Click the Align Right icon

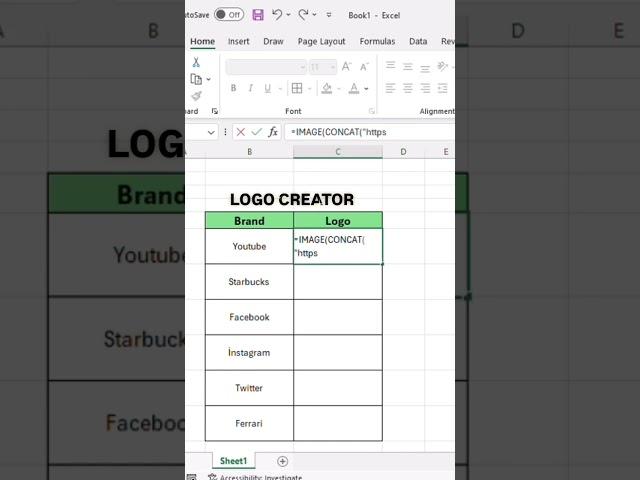[x=425, y=88]
